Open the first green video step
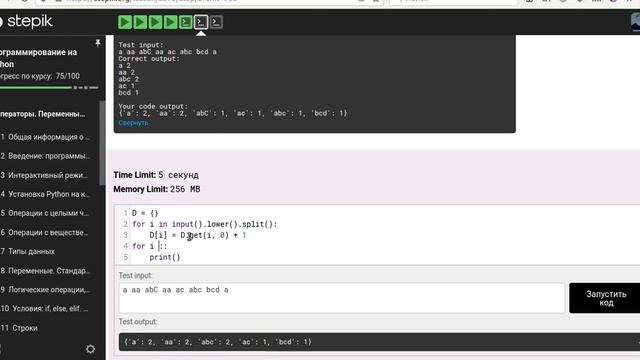The image size is (640, 360). point(125,22)
